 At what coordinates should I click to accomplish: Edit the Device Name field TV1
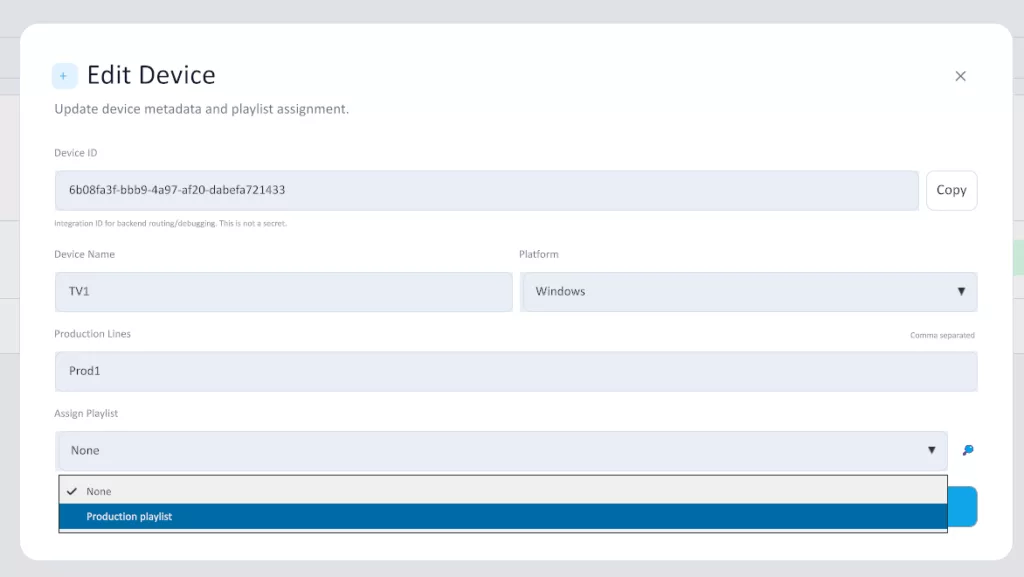[x=283, y=292]
